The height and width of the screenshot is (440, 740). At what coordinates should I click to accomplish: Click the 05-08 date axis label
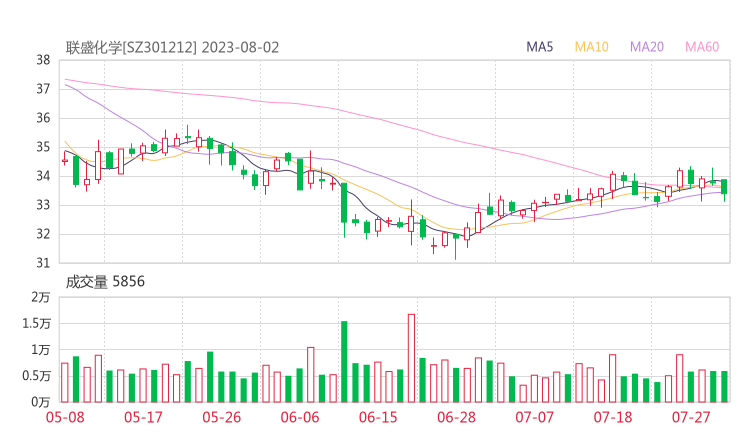coord(65,417)
